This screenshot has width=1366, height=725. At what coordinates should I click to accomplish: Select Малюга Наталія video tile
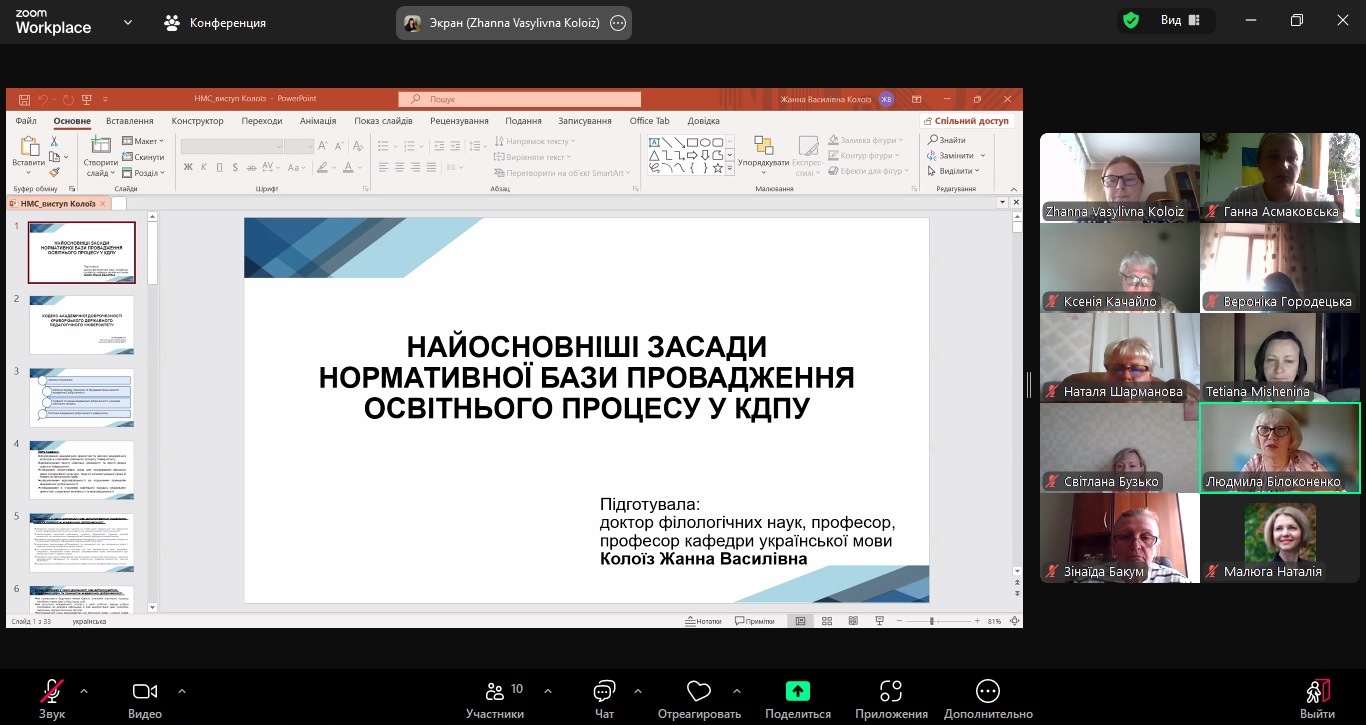[1280, 537]
